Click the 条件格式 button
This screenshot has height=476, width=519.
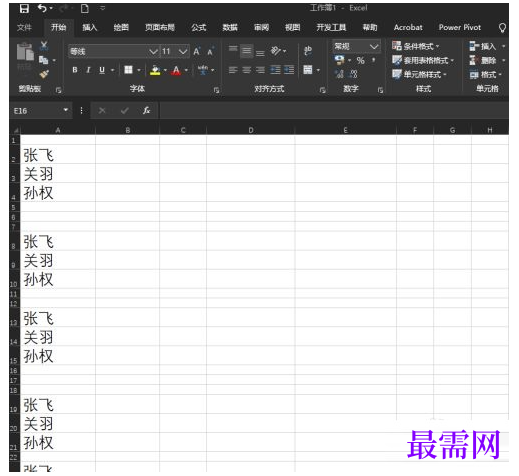click(x=415, y=46)
